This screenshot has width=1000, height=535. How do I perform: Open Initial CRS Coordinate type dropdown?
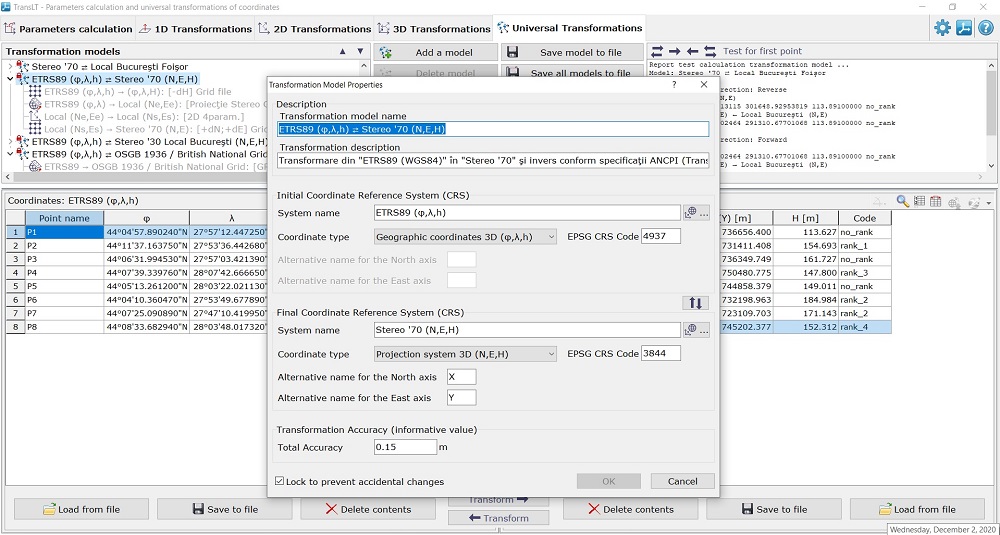[466, 237]
